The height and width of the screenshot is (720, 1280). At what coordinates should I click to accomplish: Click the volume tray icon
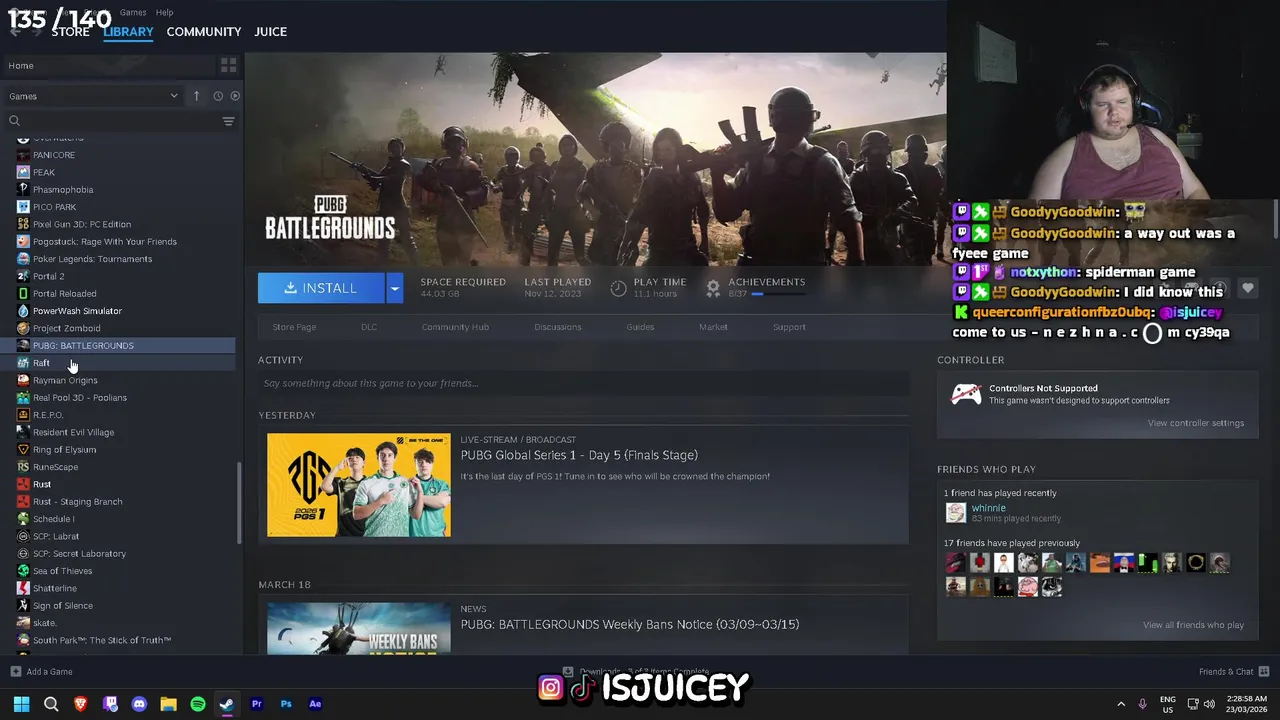(1209, 703)
